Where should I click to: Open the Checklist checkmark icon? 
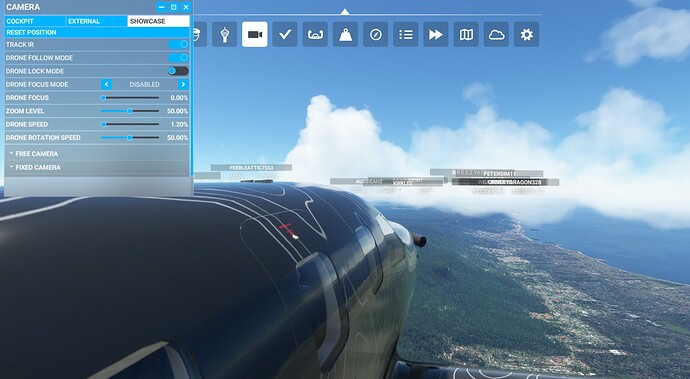click(x=285, y=34)
